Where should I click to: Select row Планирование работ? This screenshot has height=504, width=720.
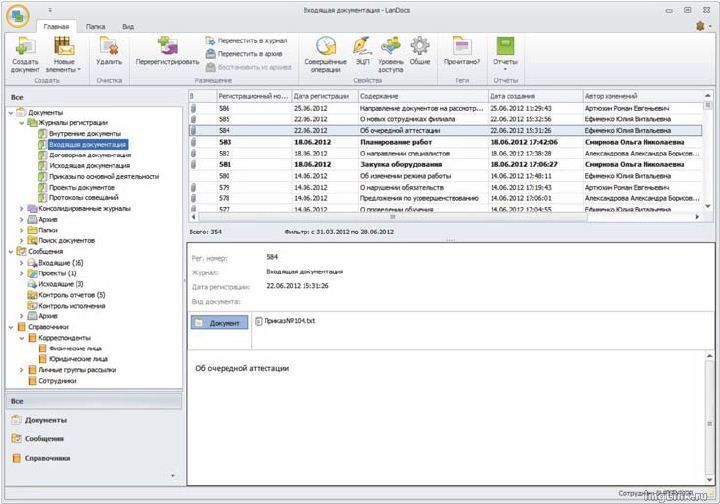(x=445, y=142)
